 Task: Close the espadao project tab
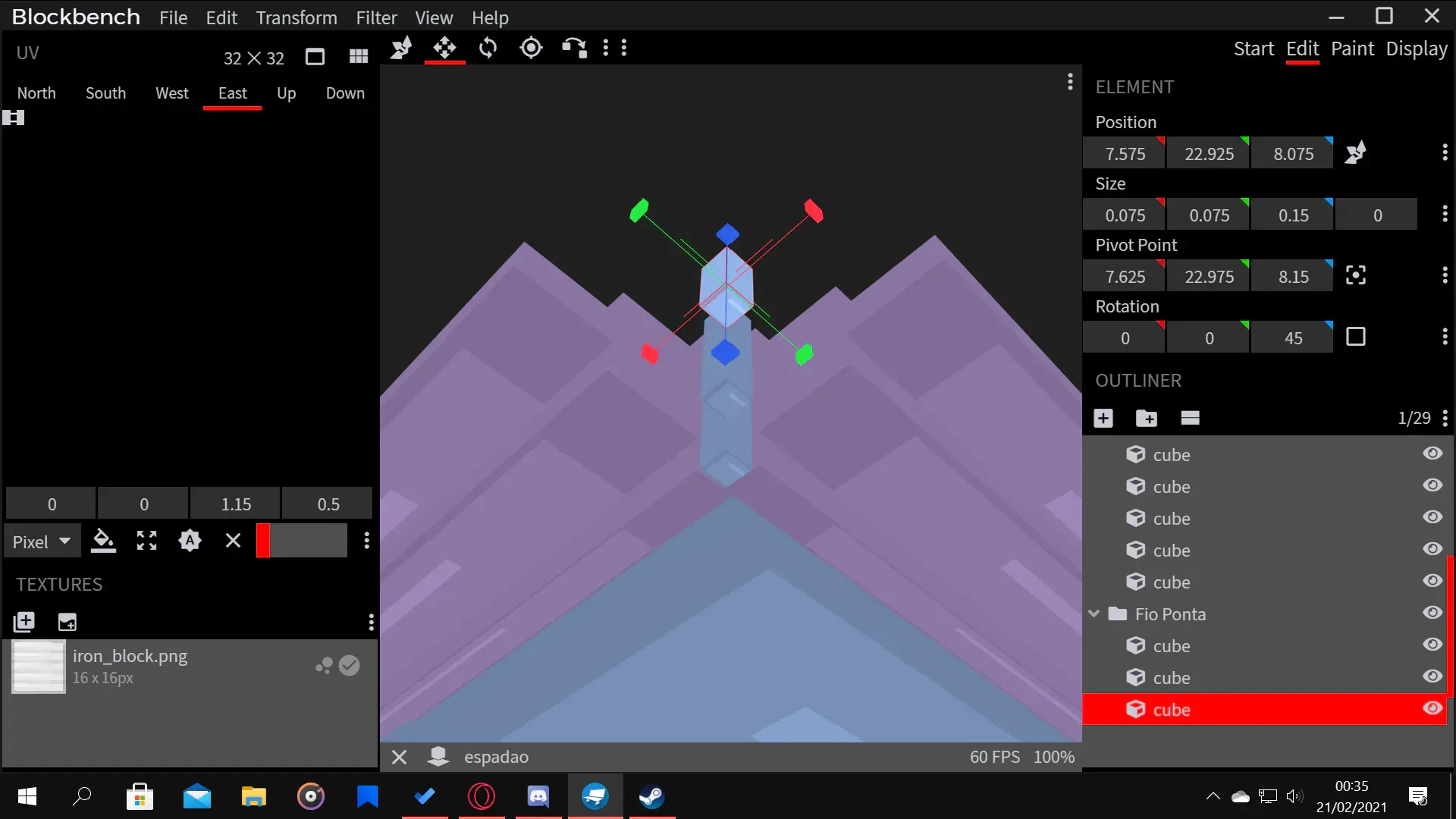tap(400, 757)
